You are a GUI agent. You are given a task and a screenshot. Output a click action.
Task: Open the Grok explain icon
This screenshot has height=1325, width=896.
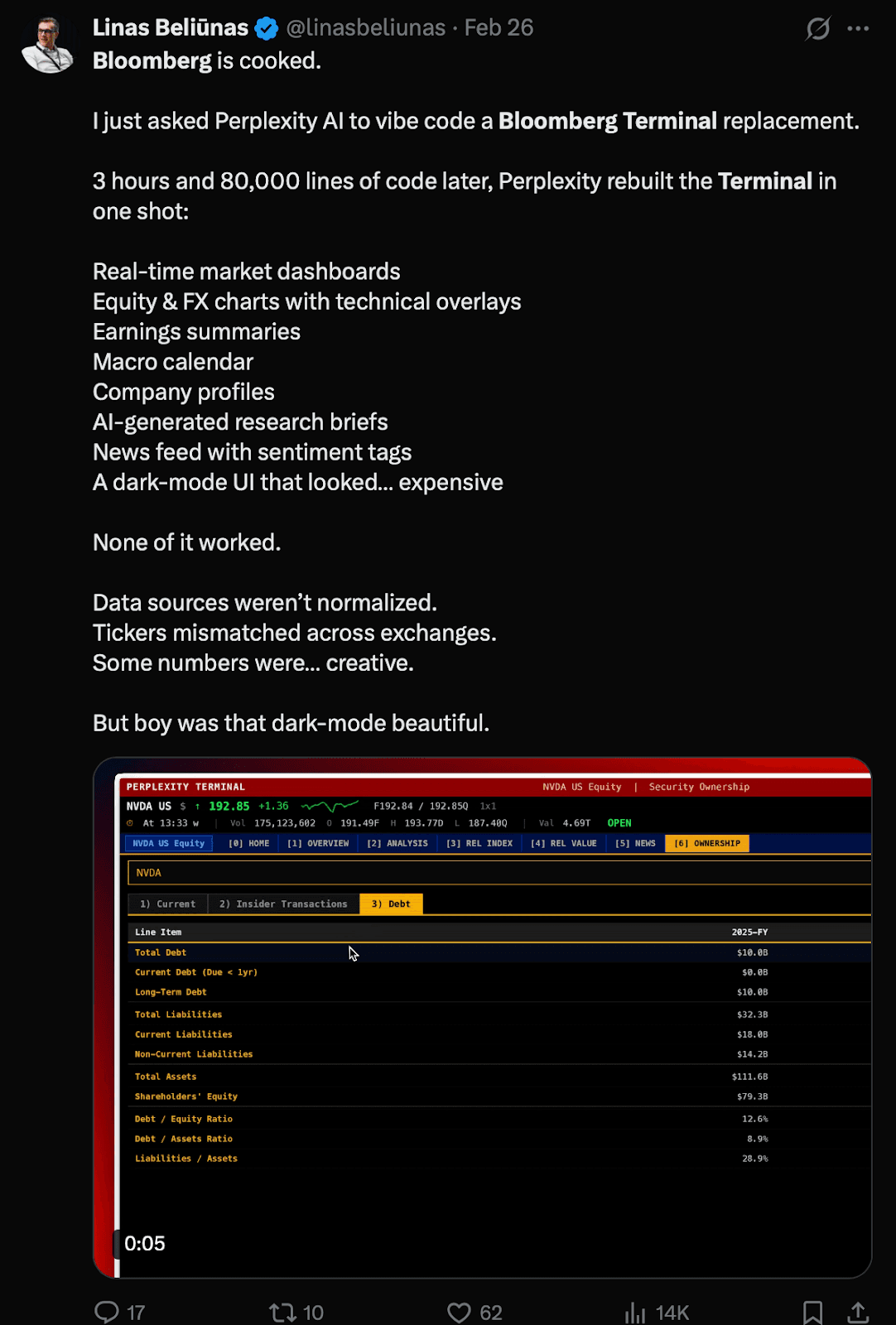818,29
